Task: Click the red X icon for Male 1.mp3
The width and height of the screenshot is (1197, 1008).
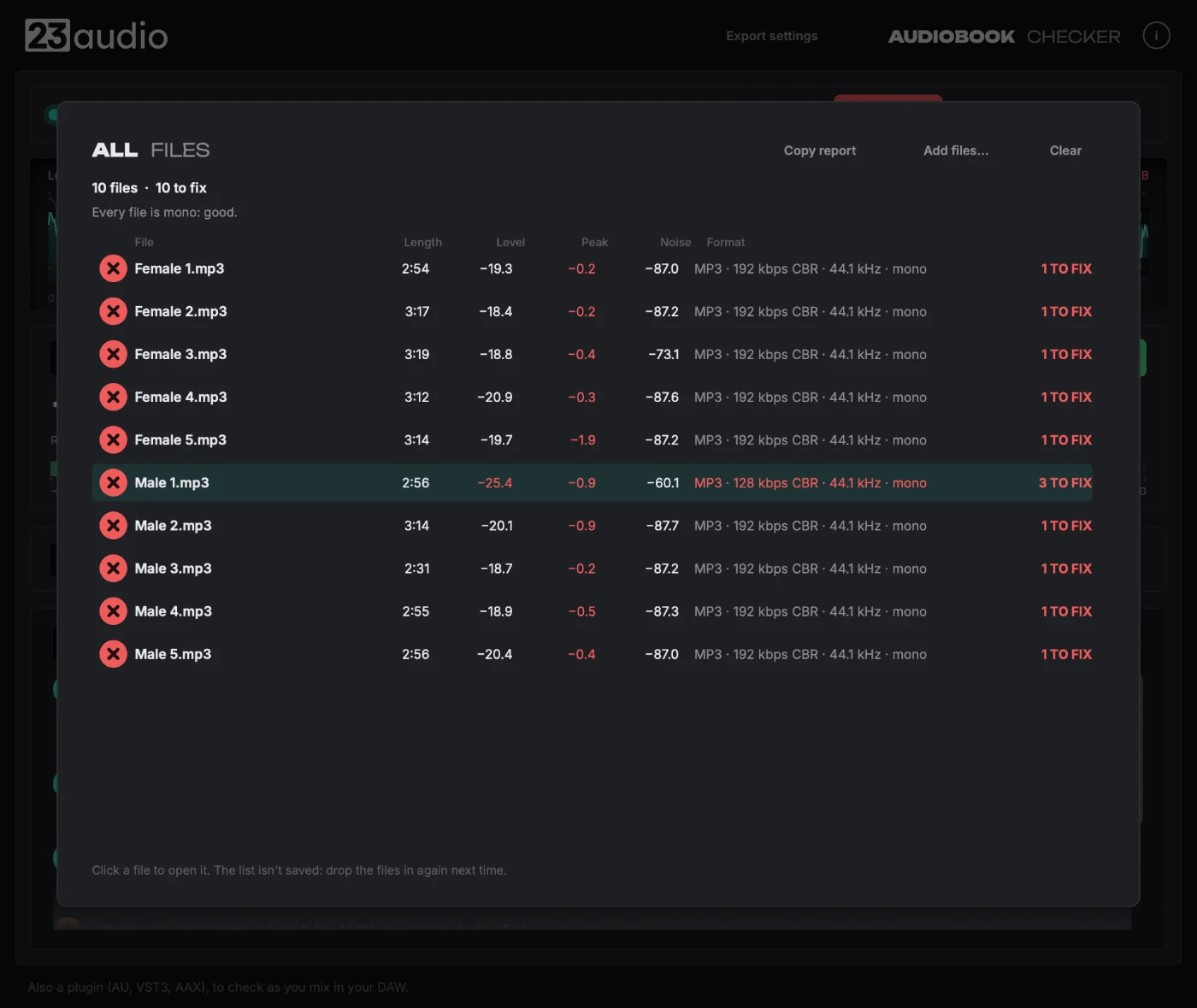Action: click(x=113, y=483)
